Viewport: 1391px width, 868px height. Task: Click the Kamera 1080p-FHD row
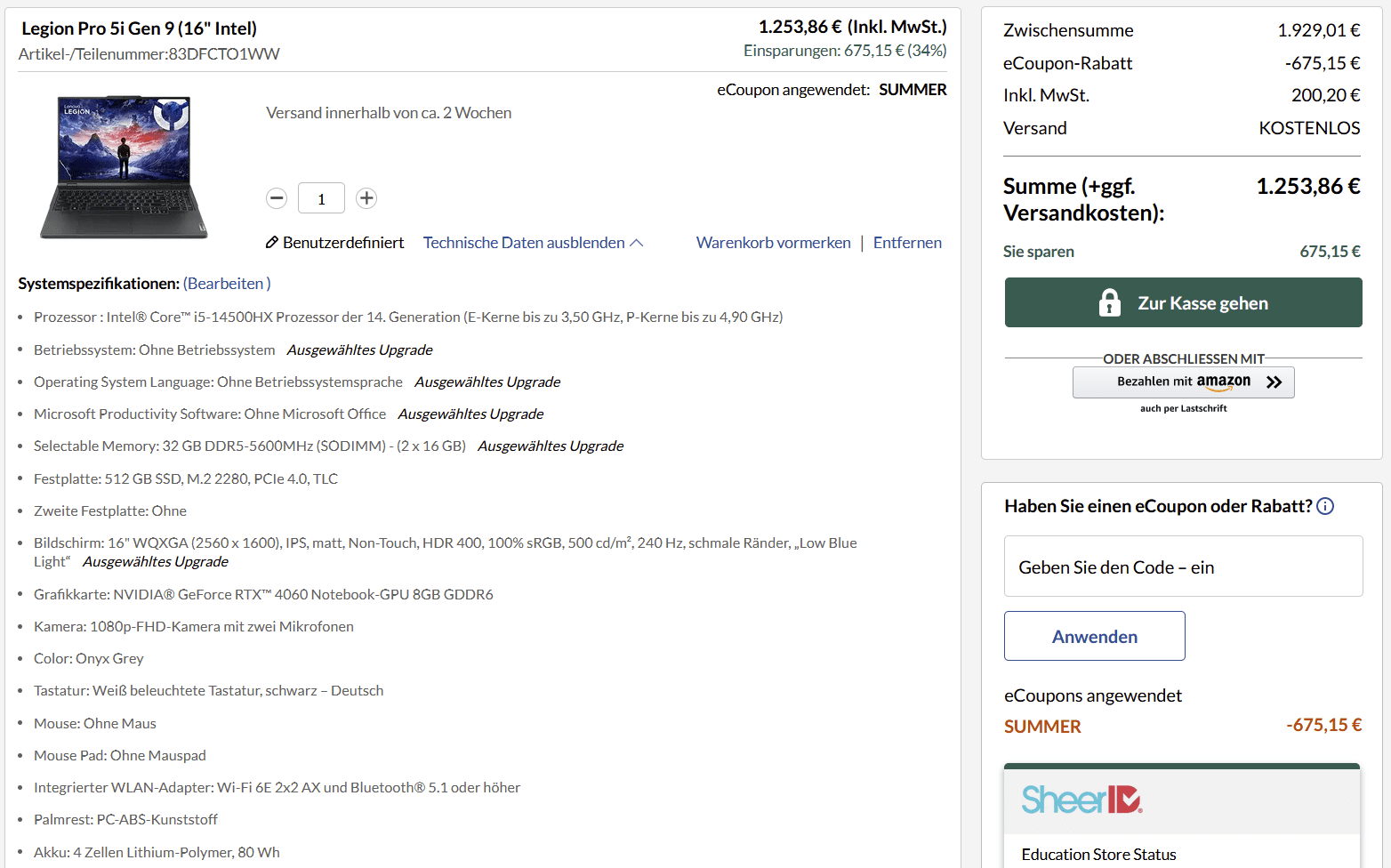(194, 626)
